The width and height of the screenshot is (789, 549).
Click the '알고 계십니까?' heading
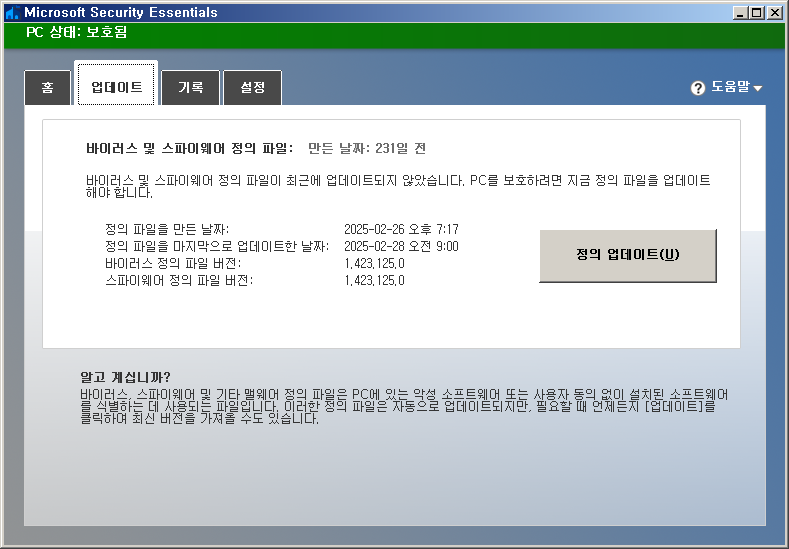[x=125, y=377]
